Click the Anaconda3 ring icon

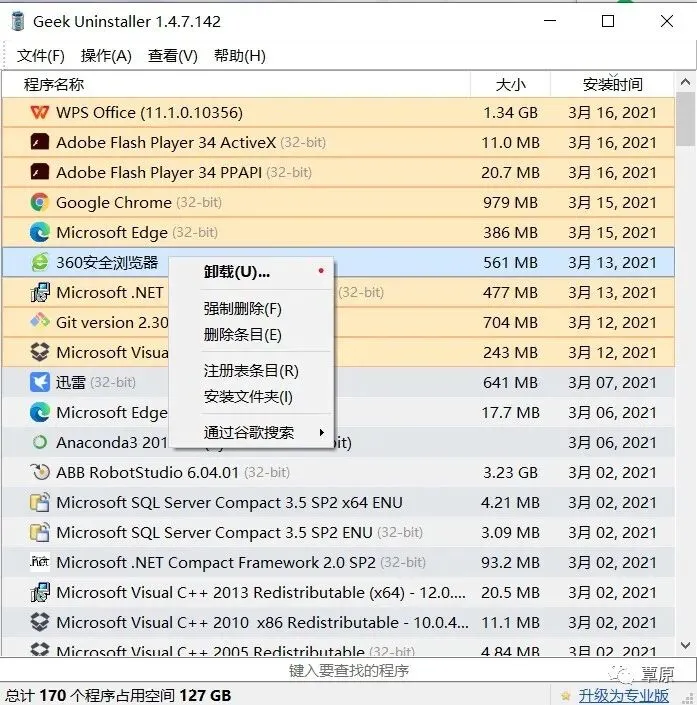click(x=40, y=442)
